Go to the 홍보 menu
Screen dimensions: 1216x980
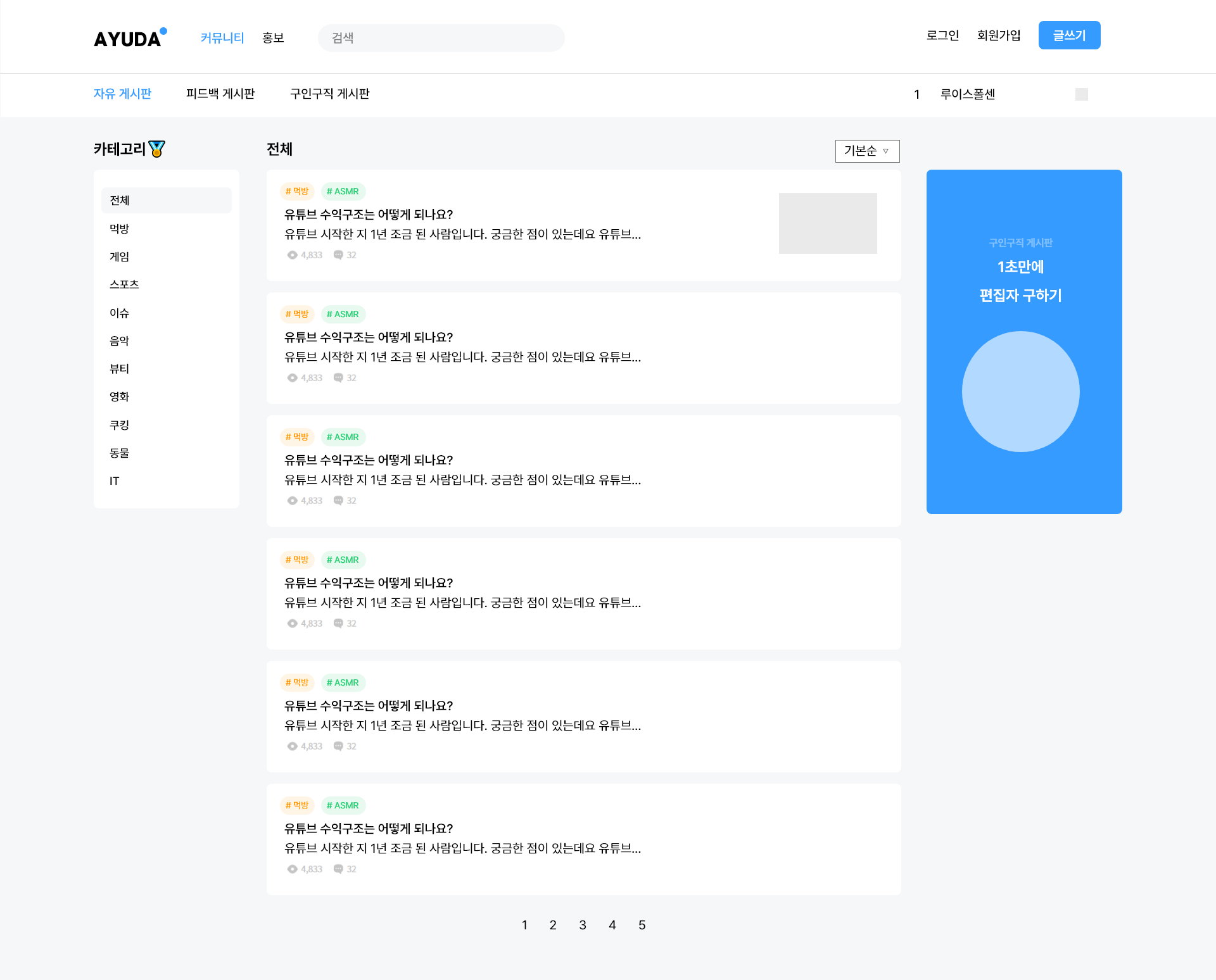click(273, 38)
